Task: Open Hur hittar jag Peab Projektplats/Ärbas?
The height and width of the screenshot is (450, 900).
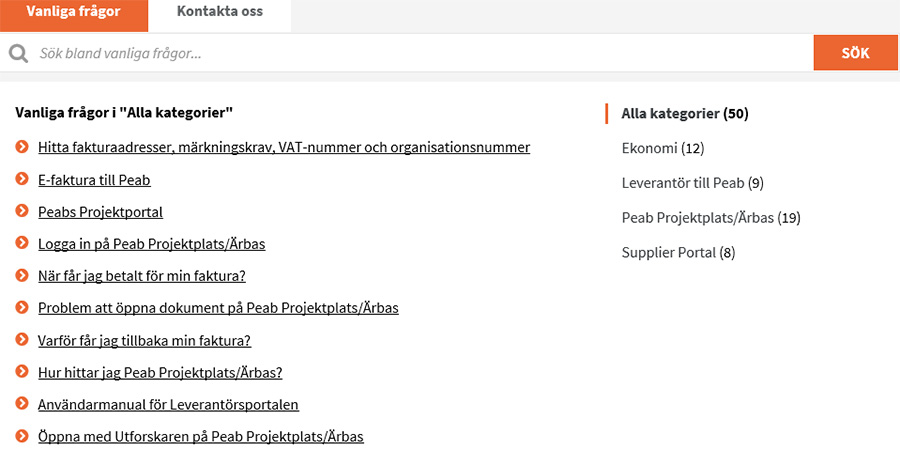Action: pyautogui.click(x=160, y=372)
